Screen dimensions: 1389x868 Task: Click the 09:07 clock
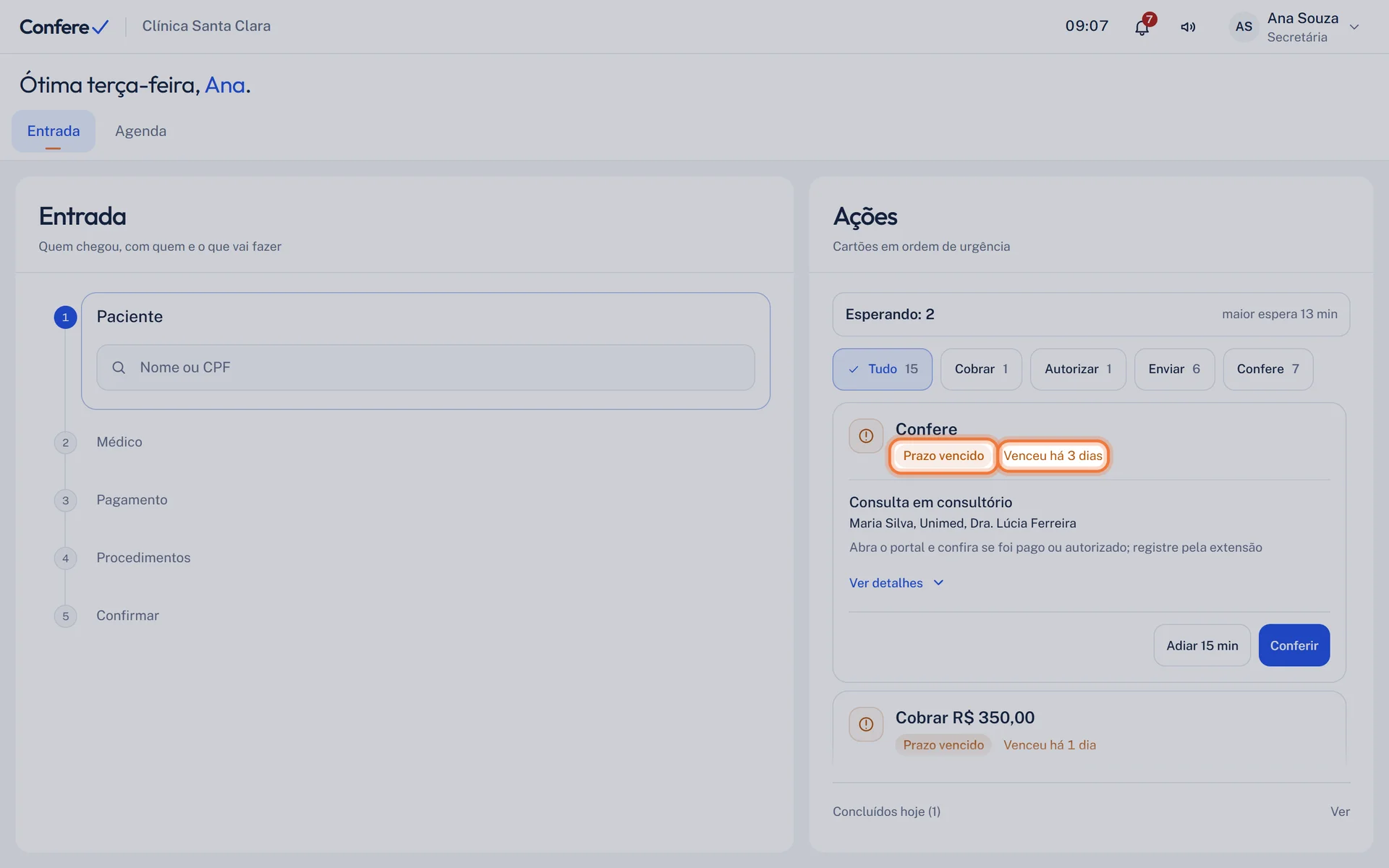click(x=1087, y=26)
